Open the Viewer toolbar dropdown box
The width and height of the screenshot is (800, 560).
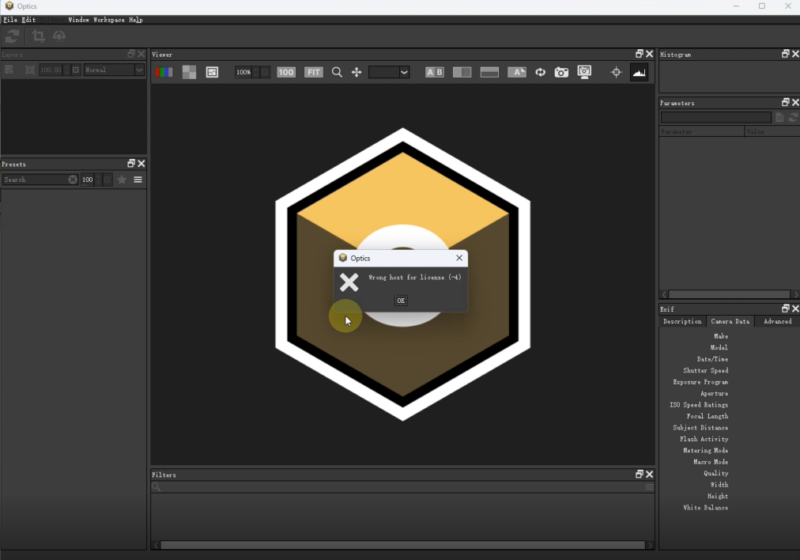point(389,72)
